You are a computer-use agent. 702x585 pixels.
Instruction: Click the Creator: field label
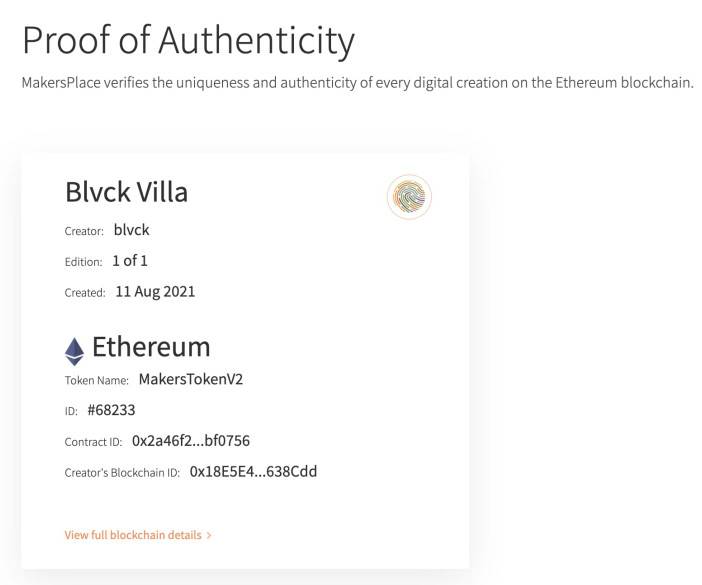(84, 231)
